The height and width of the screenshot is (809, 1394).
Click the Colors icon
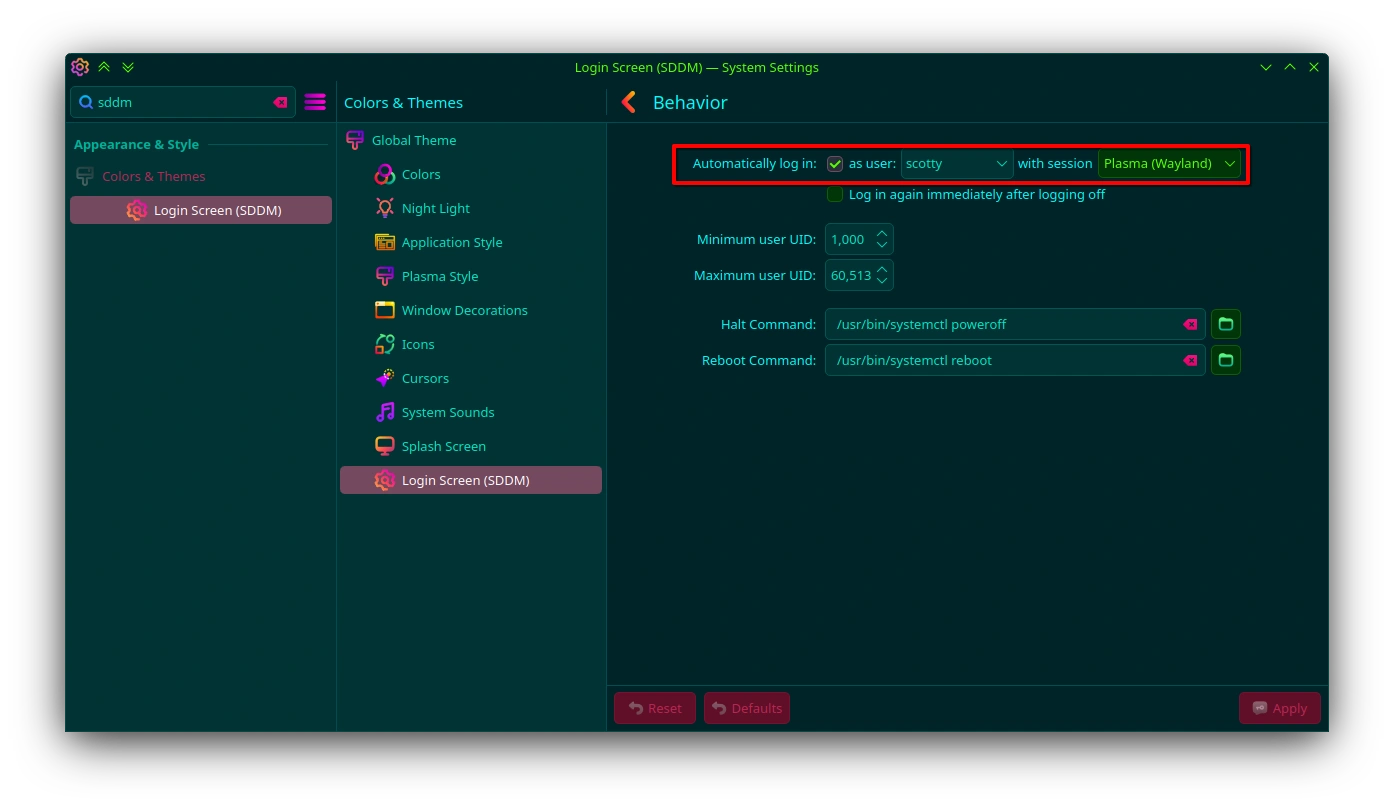(x=385, y=174)
